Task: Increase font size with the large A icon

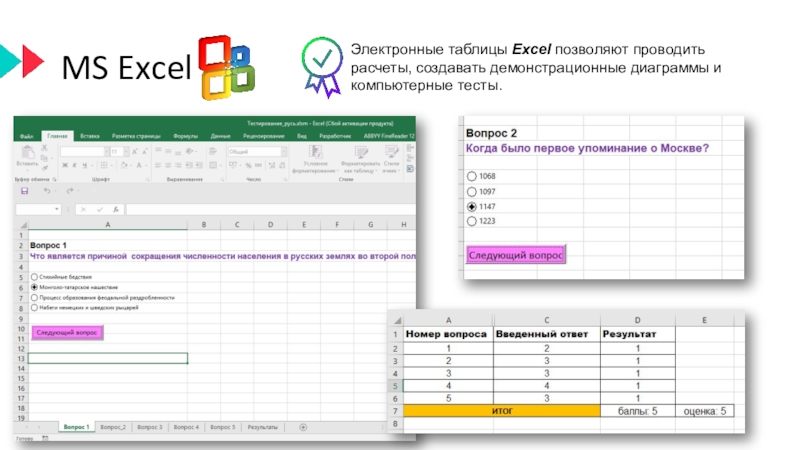Action: pyautogui.click(x=135, y=152)
